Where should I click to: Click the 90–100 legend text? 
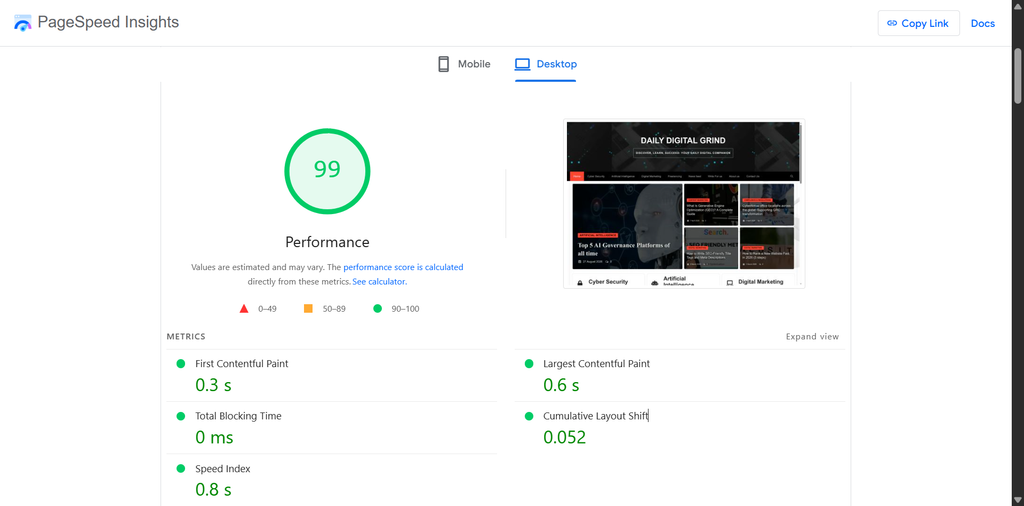pyautogui.click(x=406, y=309)
